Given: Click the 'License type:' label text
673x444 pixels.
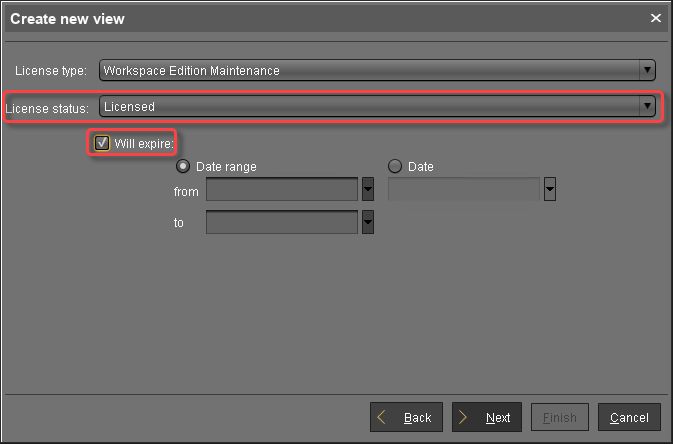Looking at the screenshot, I should tap(51, 71).
